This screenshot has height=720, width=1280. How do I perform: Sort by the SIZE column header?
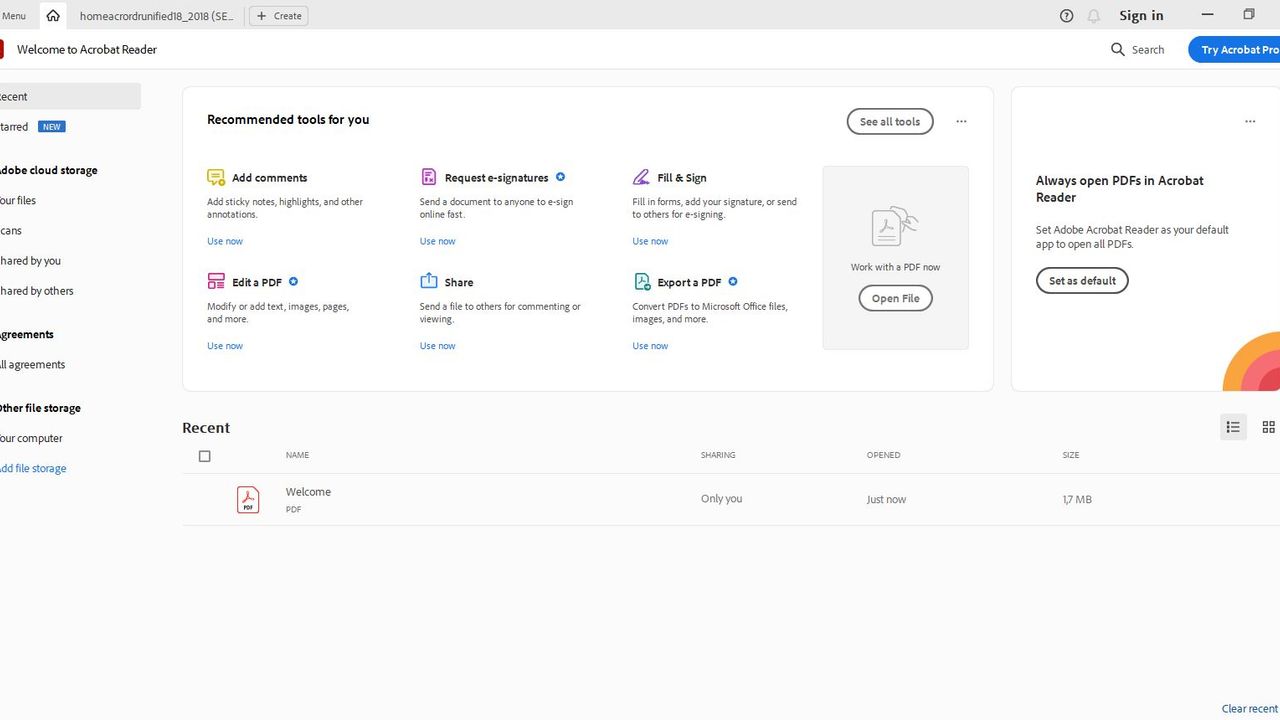1071,455
